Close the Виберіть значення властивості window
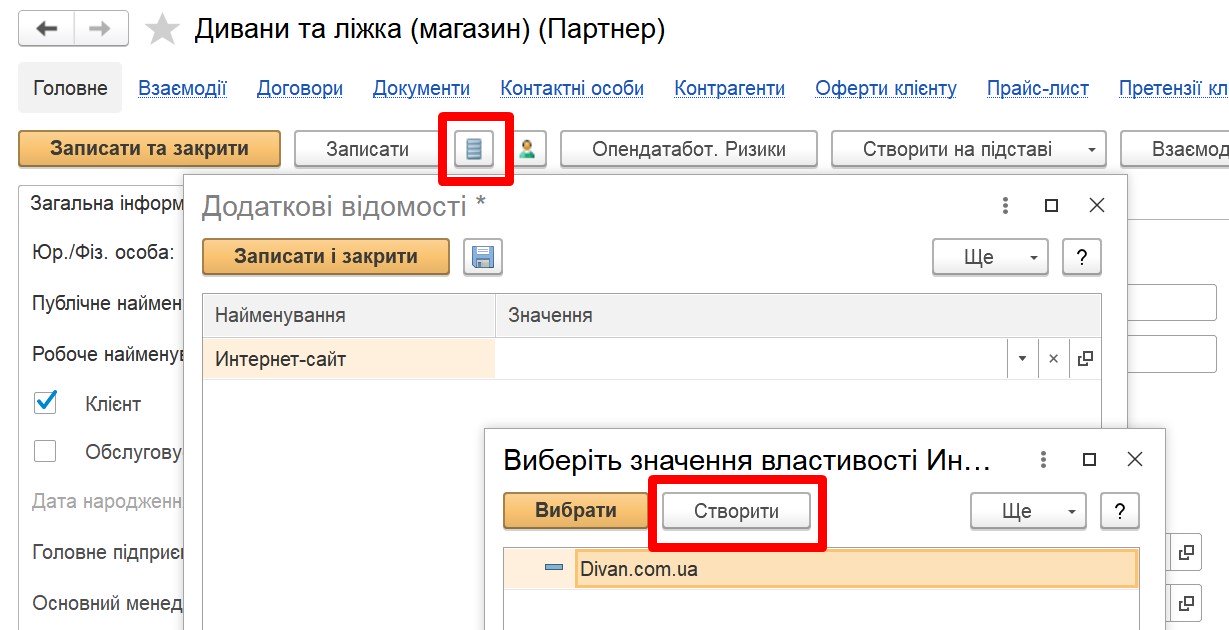1229x630 pixels. click(1135, 460)
